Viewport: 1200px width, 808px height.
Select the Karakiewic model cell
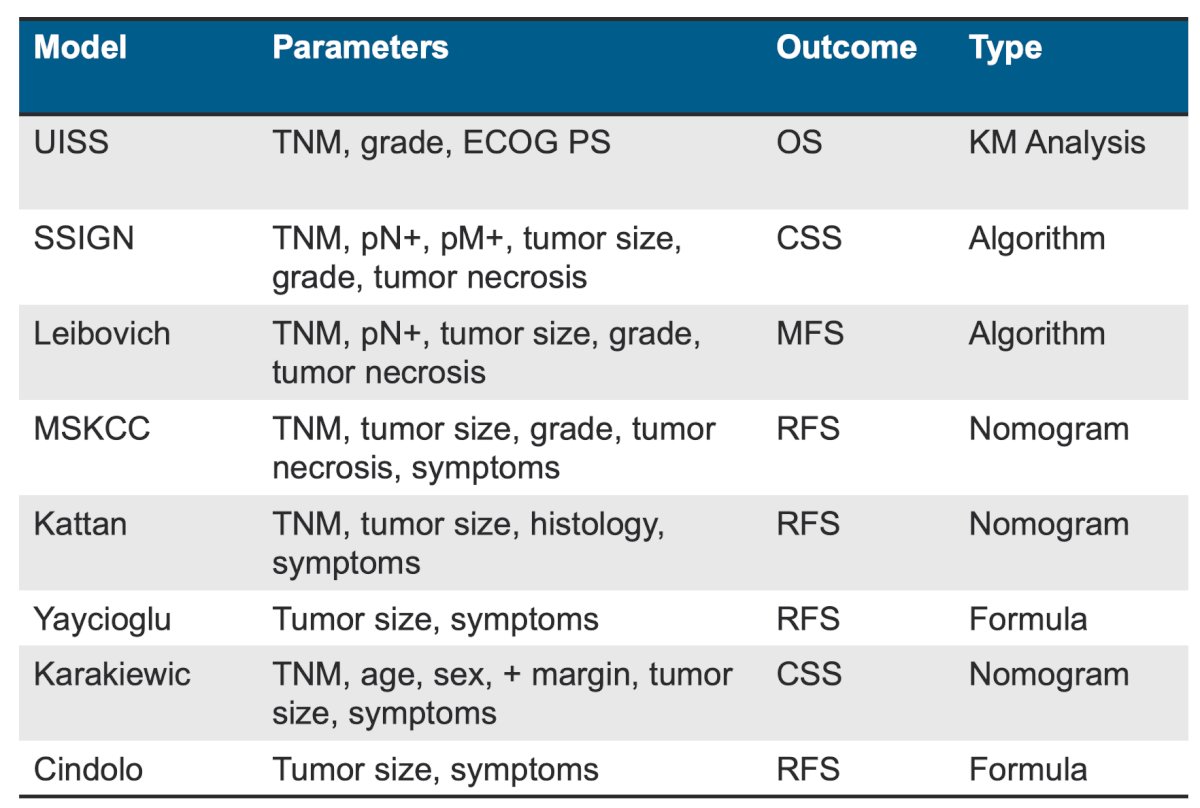pyautogui.click(x=112, y=674)
